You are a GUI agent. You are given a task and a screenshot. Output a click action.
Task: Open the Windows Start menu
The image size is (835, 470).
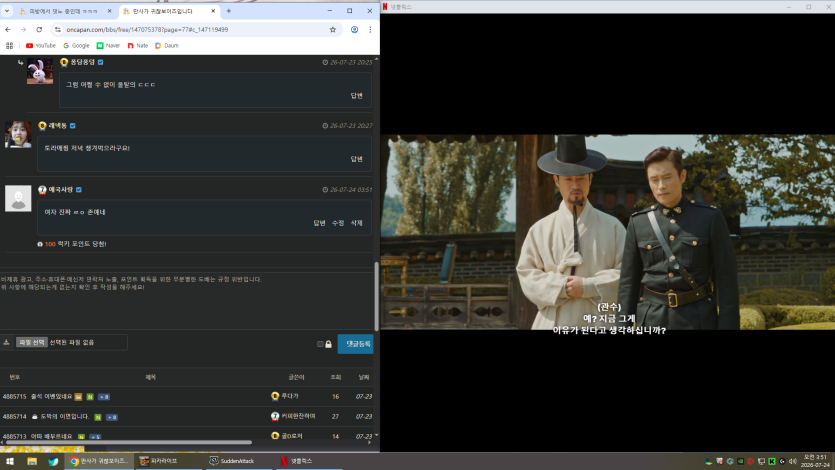[x=10, y=461]
